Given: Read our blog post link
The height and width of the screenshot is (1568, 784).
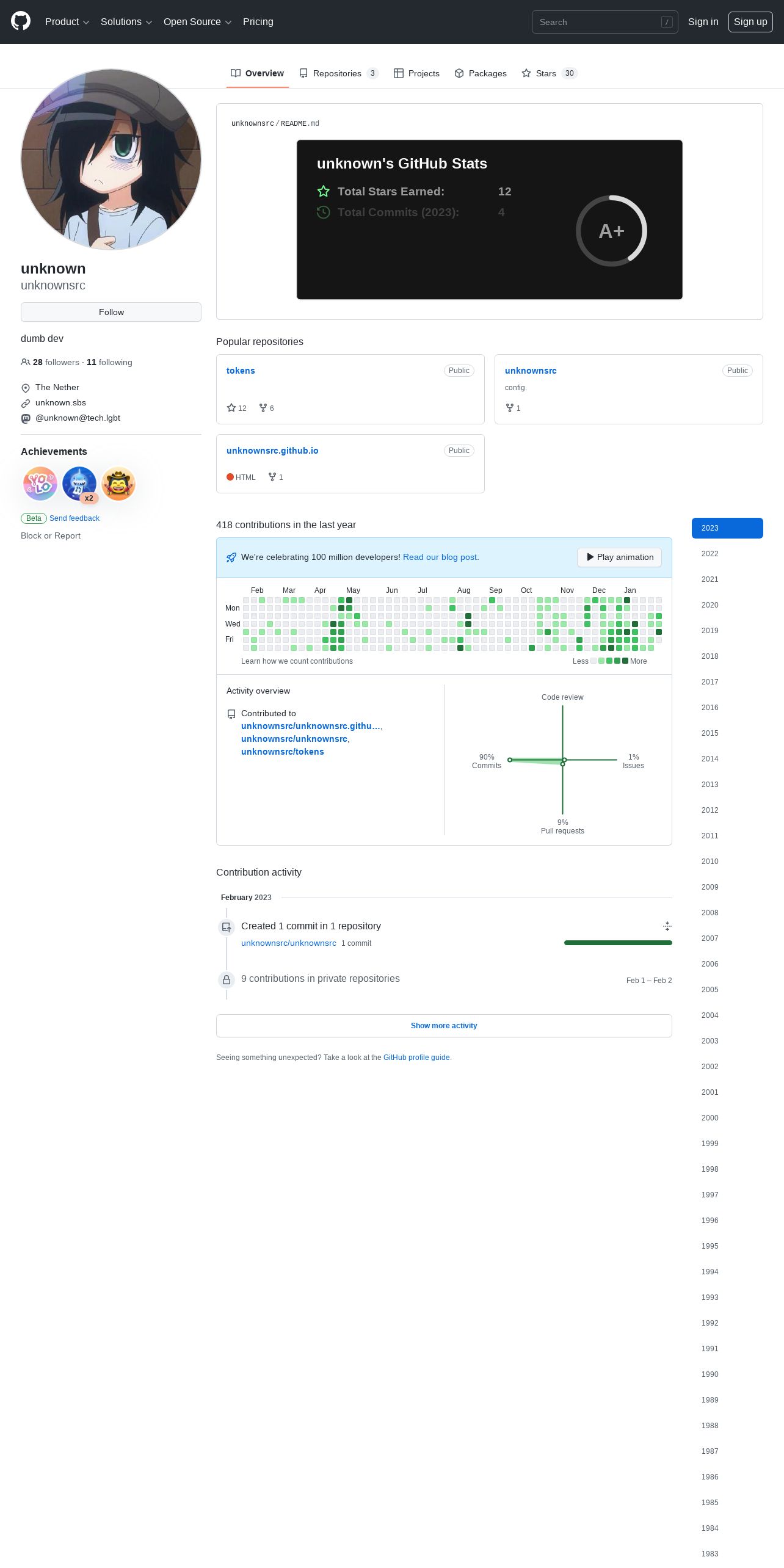Looking at the screenshot, I should click(x=440, y=557).
